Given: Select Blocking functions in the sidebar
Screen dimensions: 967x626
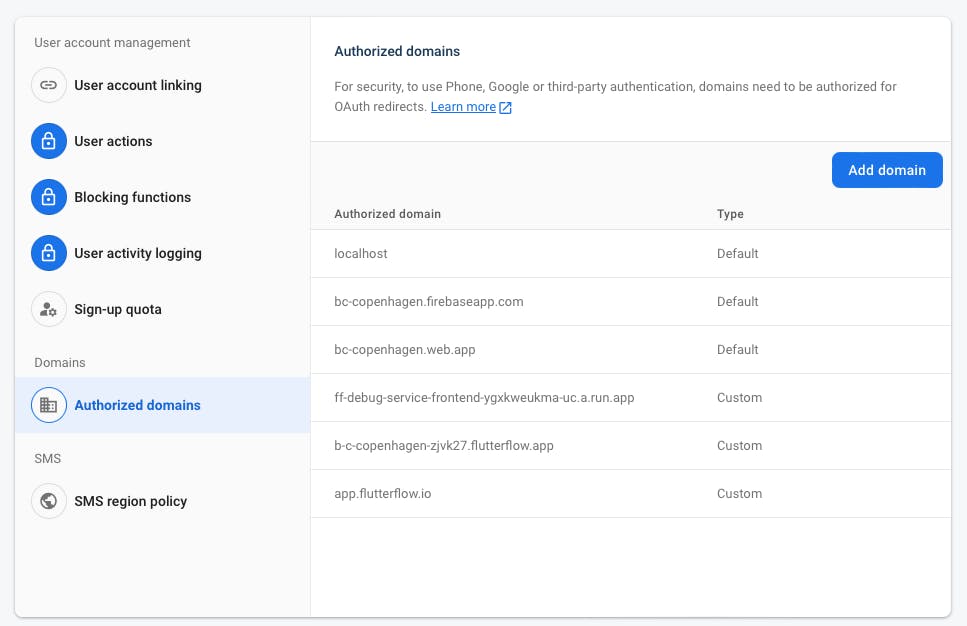Looking at the screenshot, I should (132, 197).
